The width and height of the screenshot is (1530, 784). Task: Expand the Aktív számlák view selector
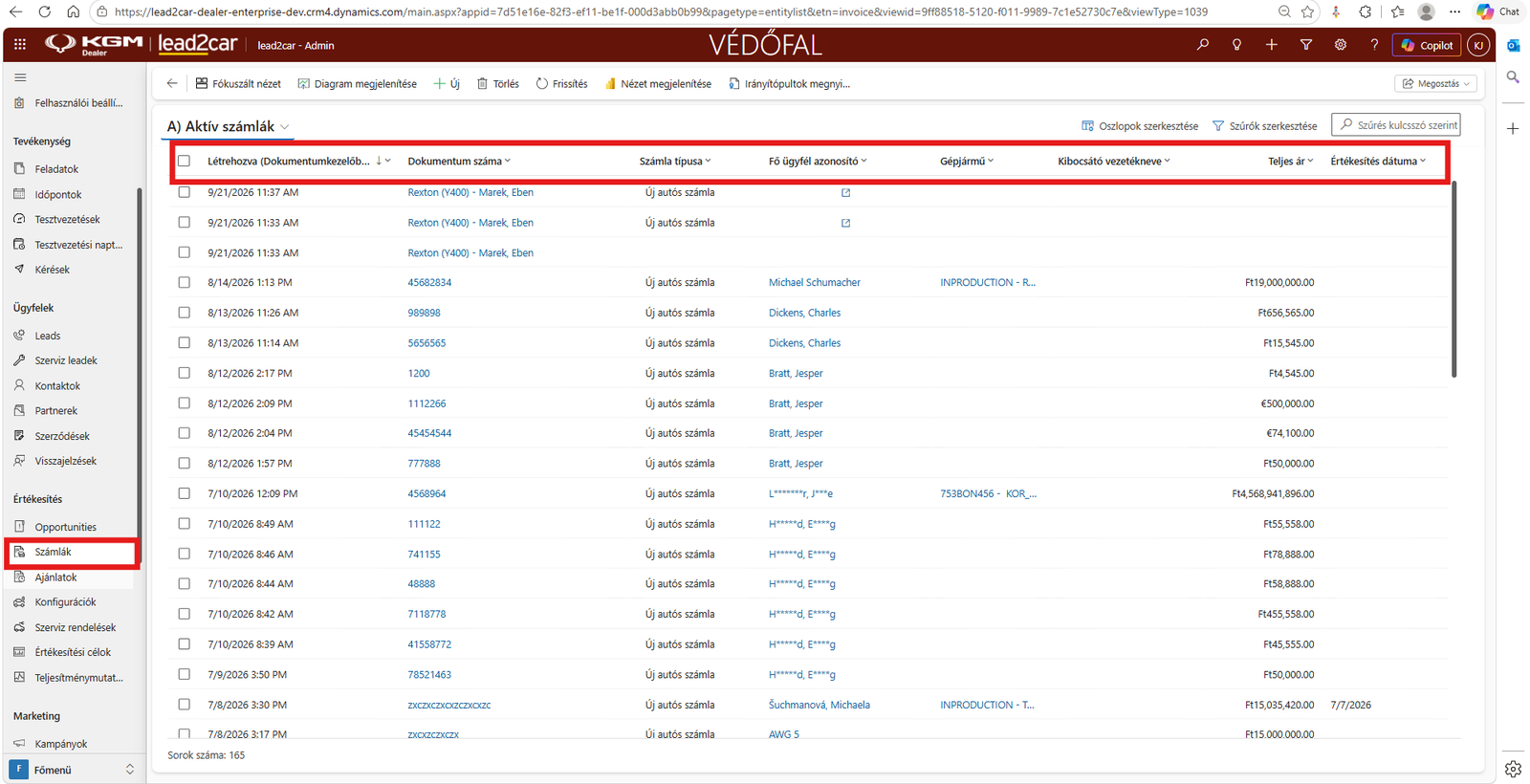point(228,126)
